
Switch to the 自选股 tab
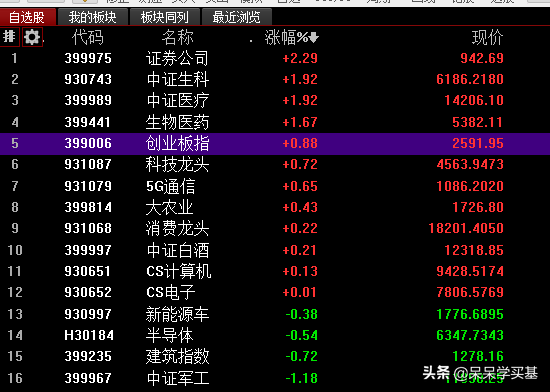(27, 17)
